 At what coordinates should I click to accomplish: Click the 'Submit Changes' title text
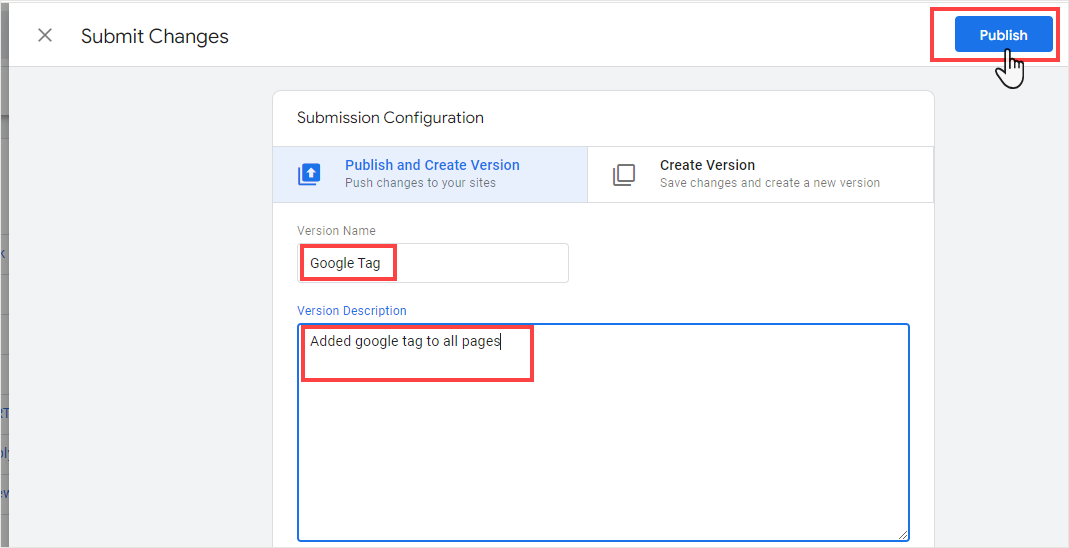click(x=155, y=36)
